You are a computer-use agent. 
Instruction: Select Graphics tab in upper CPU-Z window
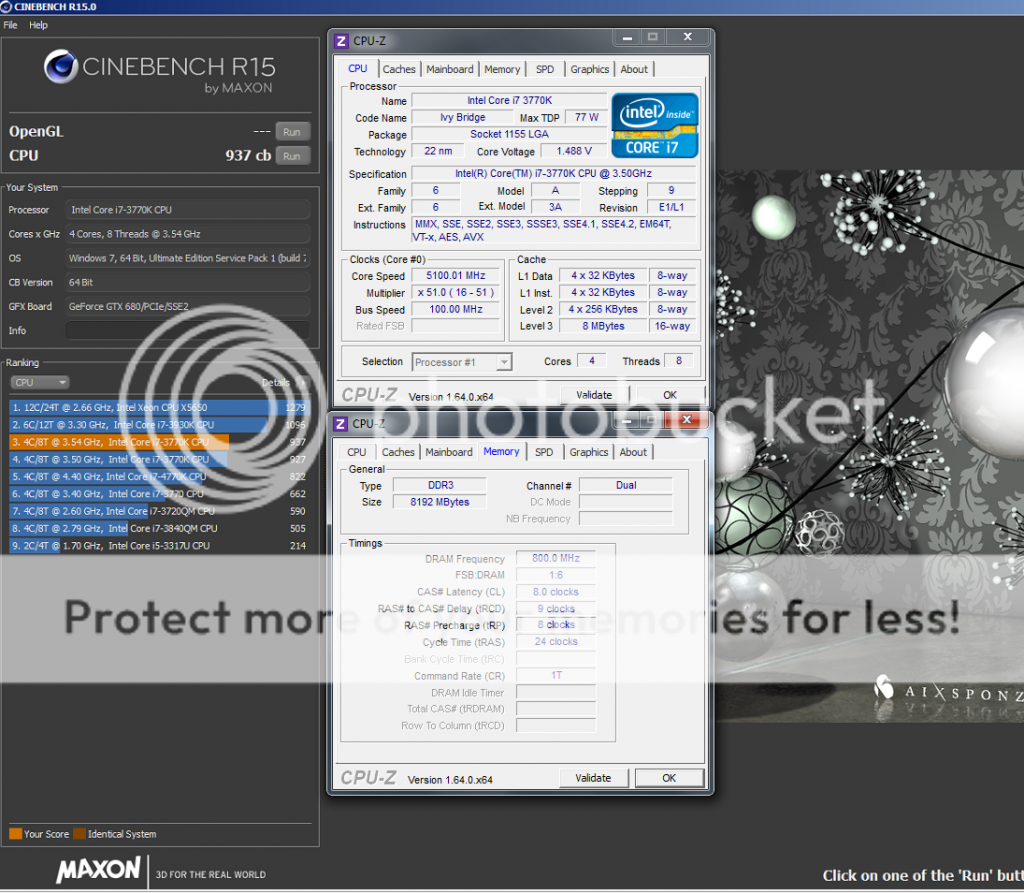pyautogui.click(x=589, y=69)
